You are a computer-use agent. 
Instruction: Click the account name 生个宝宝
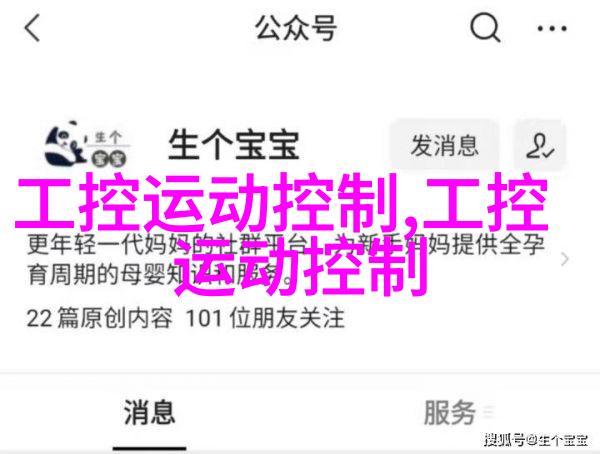[233, 145]
